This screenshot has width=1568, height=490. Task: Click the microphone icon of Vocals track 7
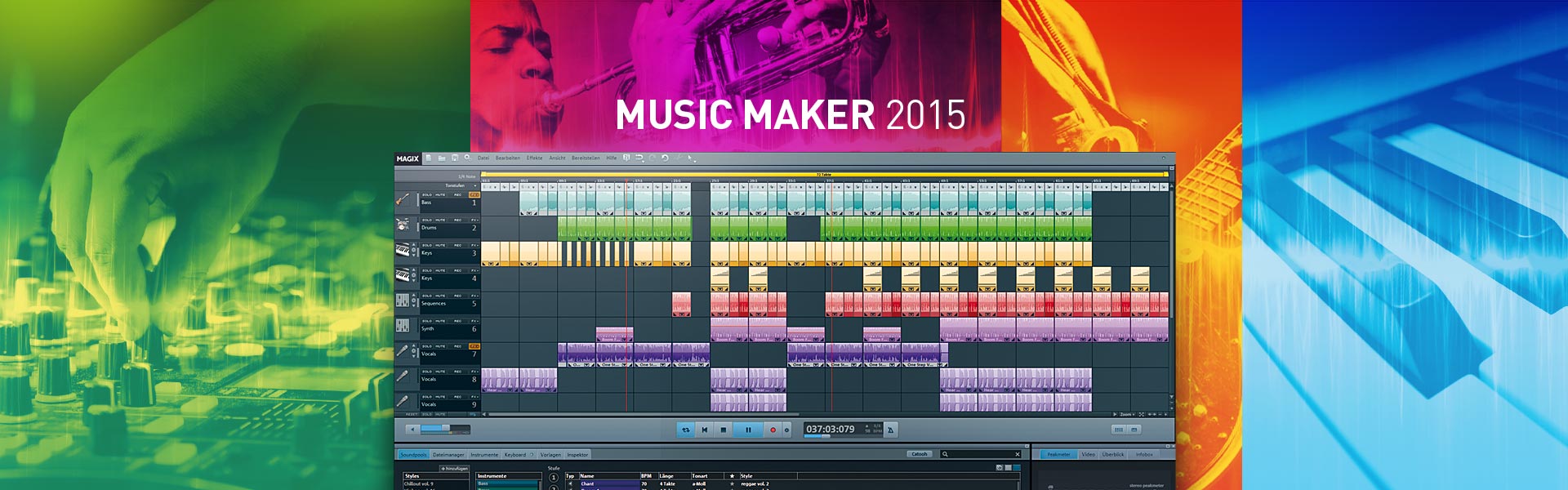coord(403,351)
